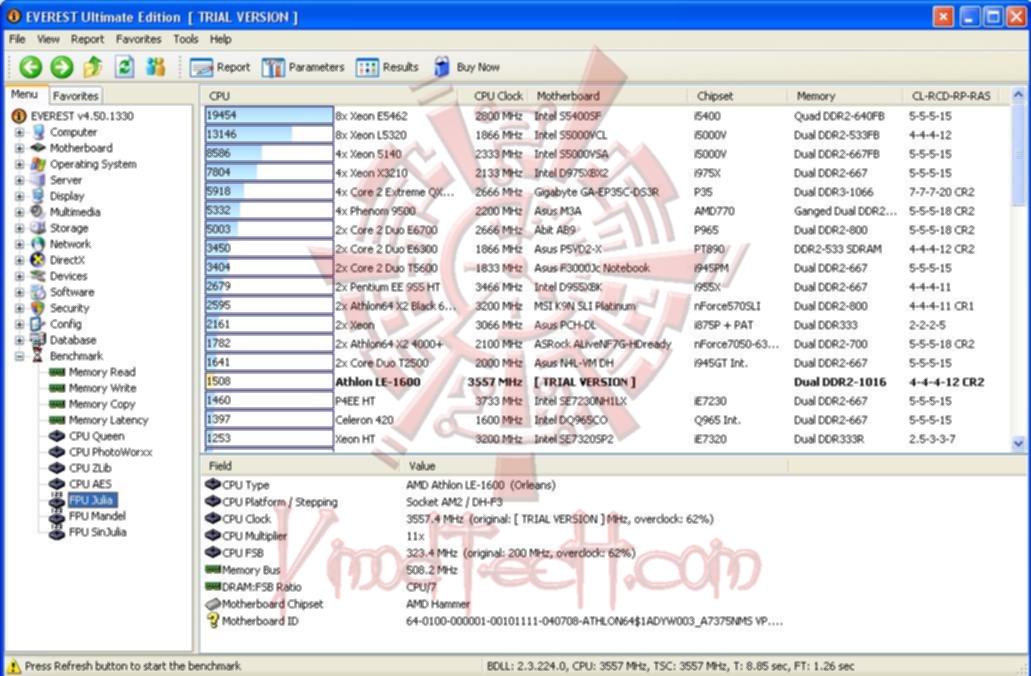
Task: Show benchmark Results
Action: pos(387,67)
